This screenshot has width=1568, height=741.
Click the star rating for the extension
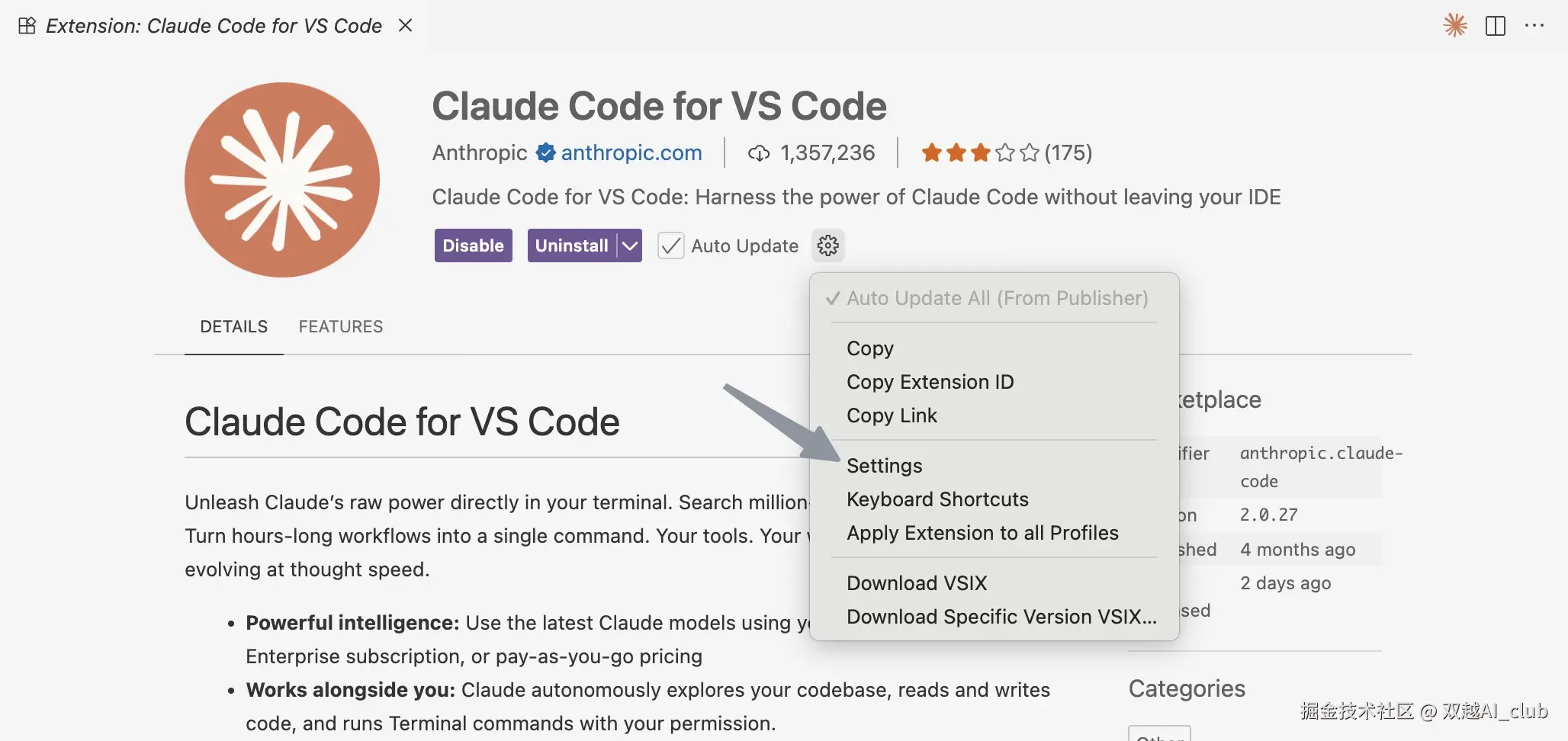(x=979, y=153)
